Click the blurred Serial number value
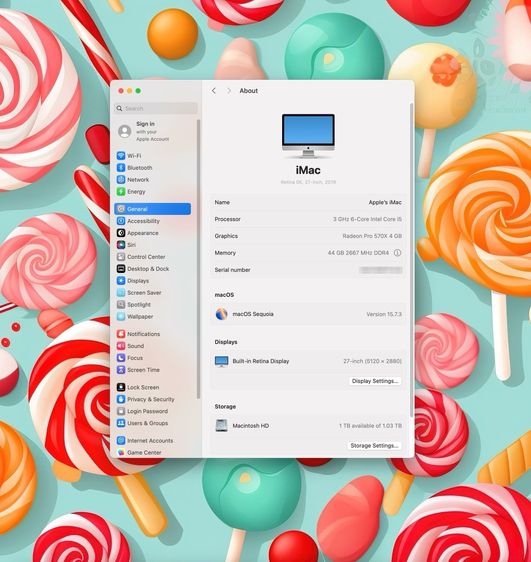This screenshot has height=562, width=531. pos(381,270)
